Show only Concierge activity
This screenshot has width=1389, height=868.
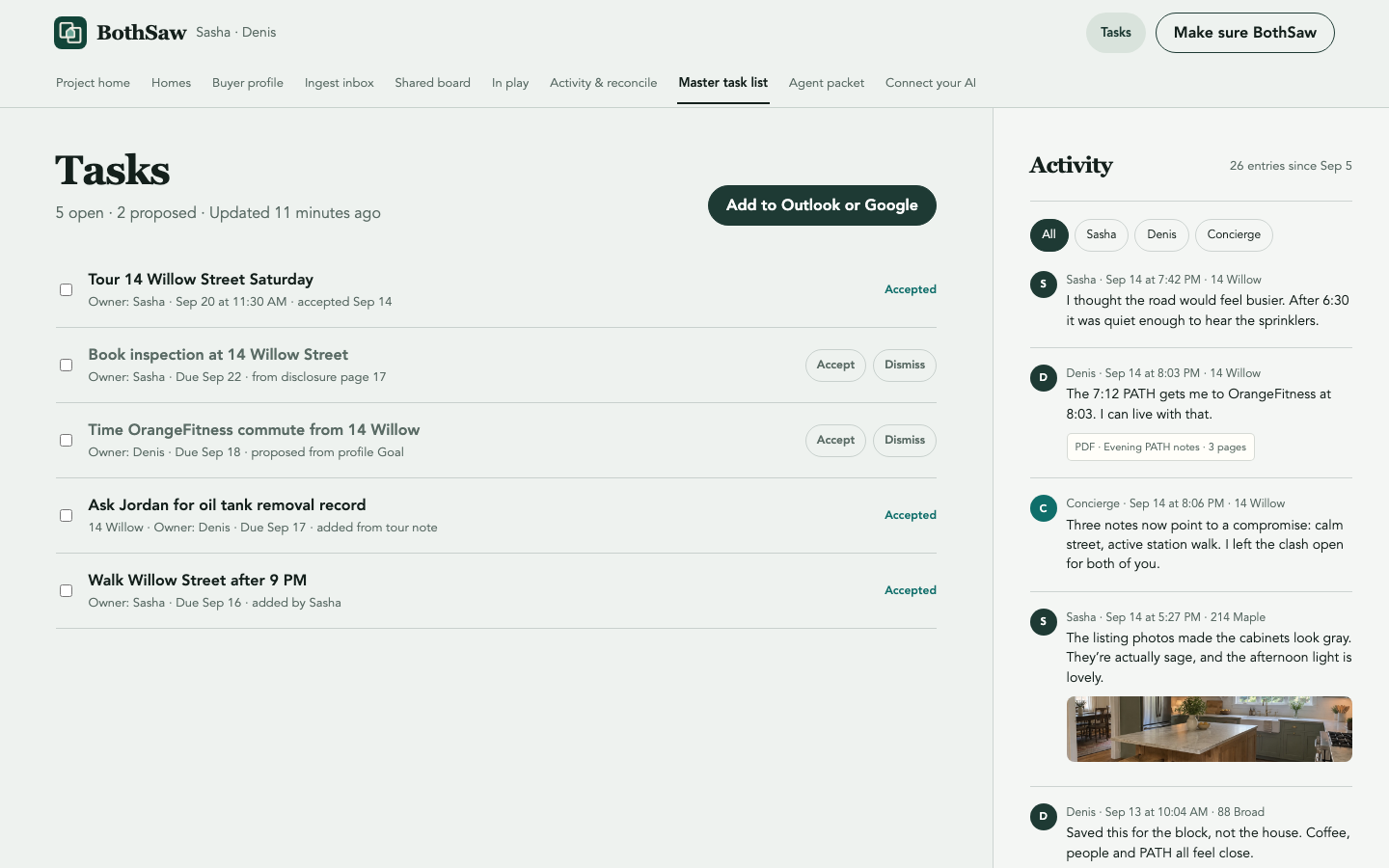[1235, 235]
